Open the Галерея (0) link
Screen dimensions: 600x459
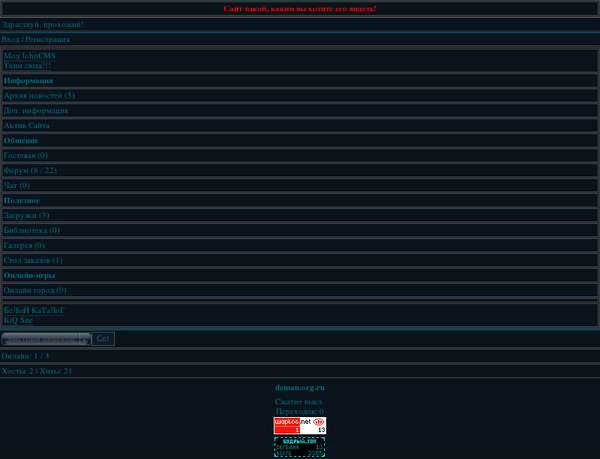24,245
